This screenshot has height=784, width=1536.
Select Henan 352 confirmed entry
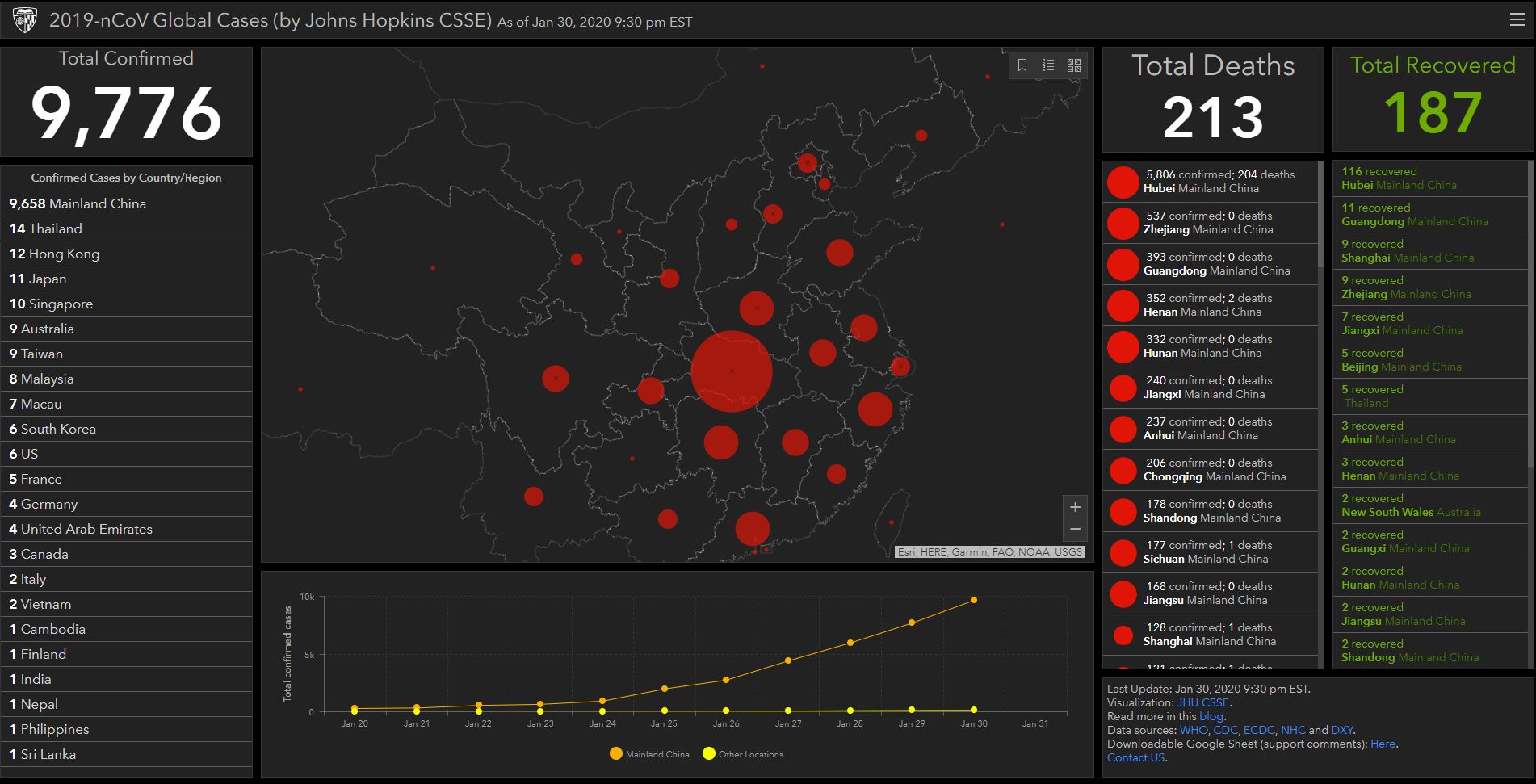click(x=1210, y=305)
